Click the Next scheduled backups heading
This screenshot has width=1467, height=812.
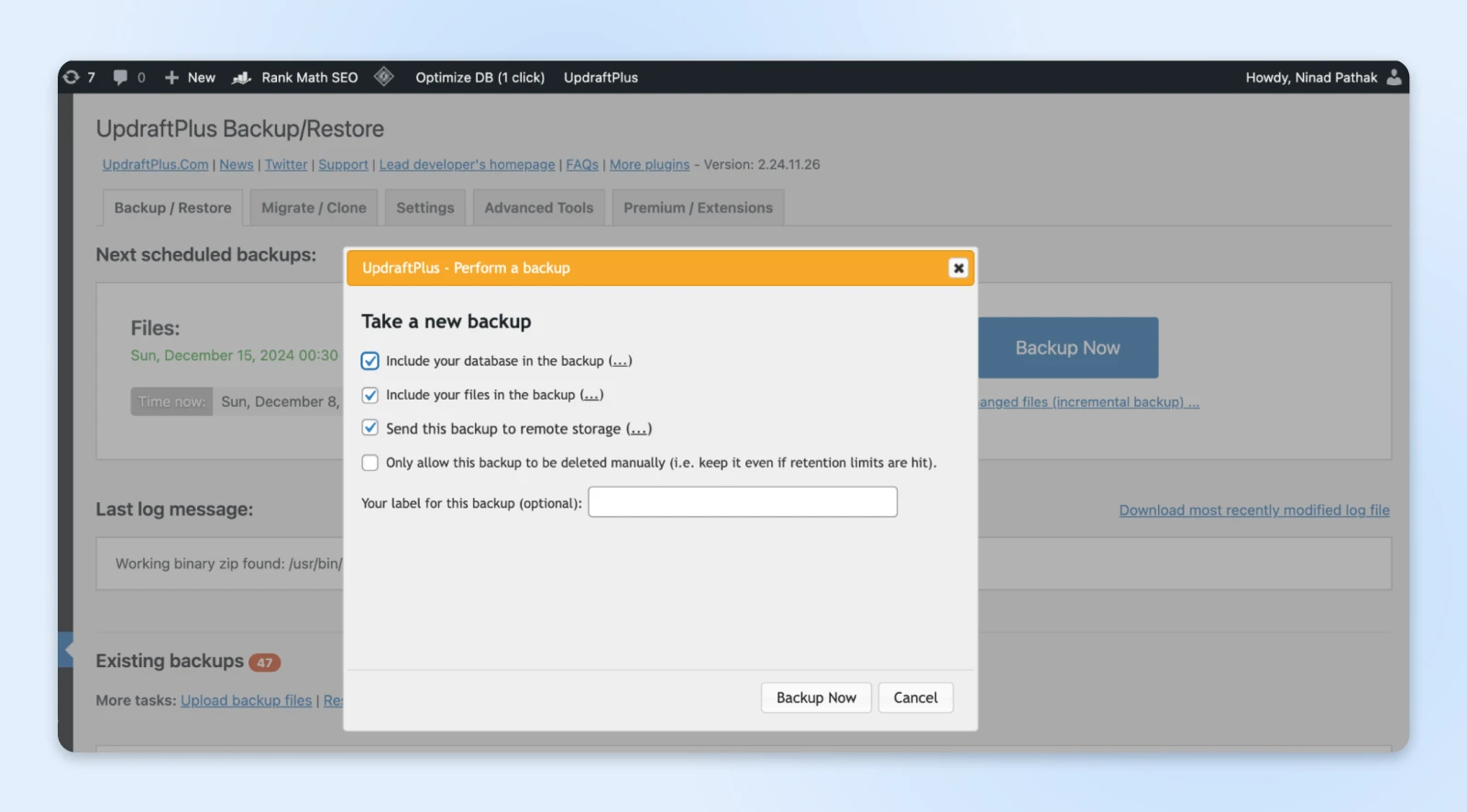[x=206, y=255]
